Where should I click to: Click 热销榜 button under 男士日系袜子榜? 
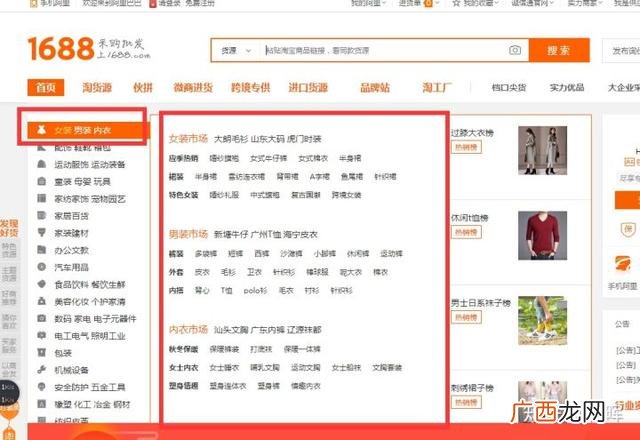coord(466,317)
